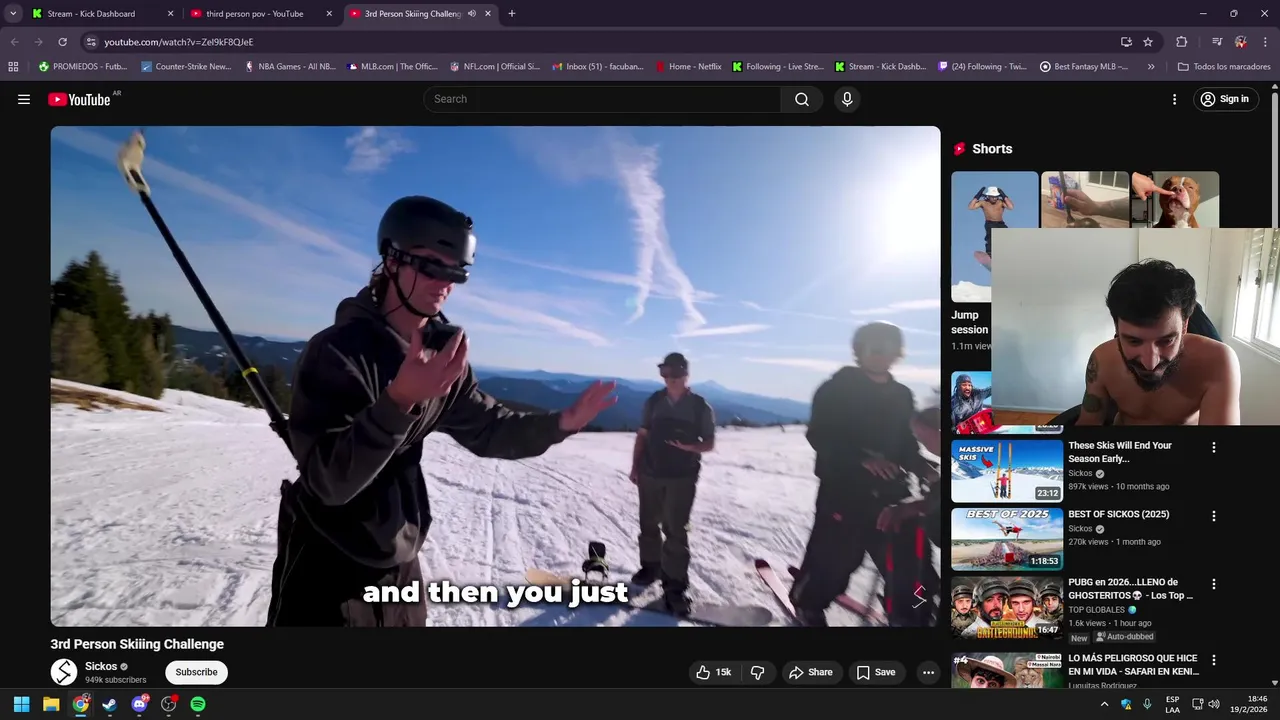
Task: Open the Windows Start menu
Action: click(x=22, y=704)
